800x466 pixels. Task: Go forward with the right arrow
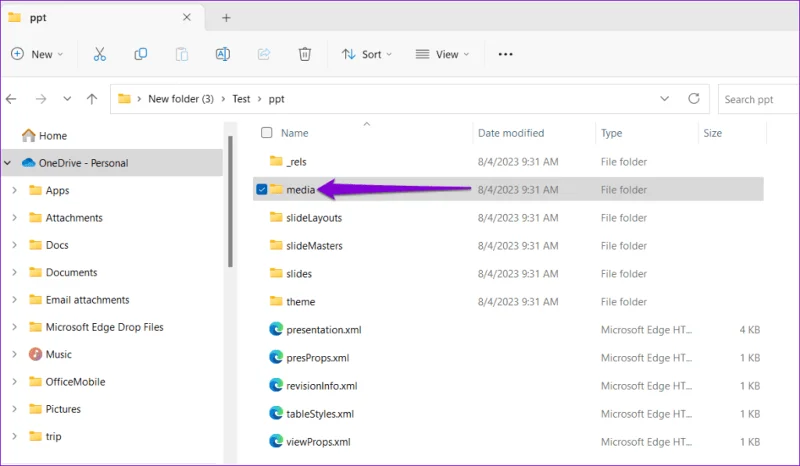(x=41, y=99)
